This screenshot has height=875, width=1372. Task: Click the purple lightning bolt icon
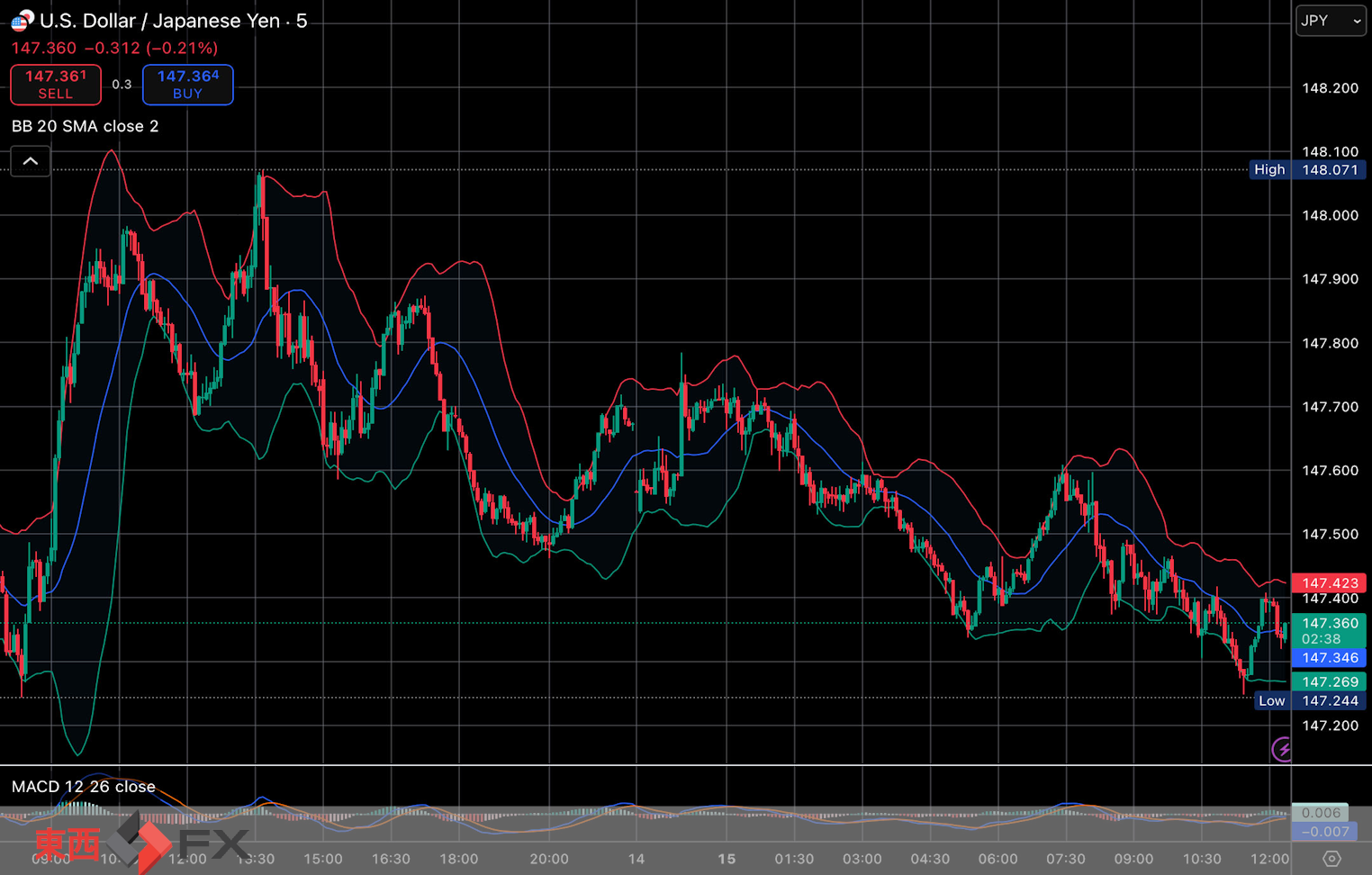coord(1282,748)
